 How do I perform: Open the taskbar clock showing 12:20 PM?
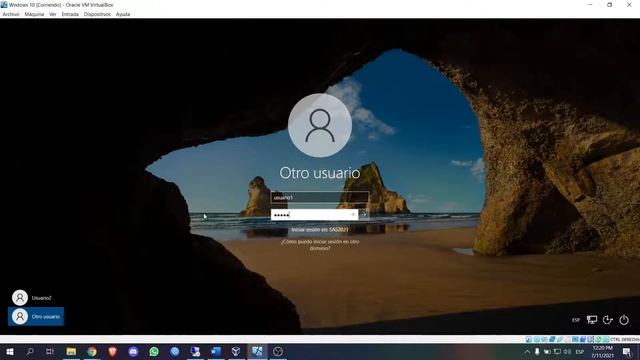click(x=602, y=351)
